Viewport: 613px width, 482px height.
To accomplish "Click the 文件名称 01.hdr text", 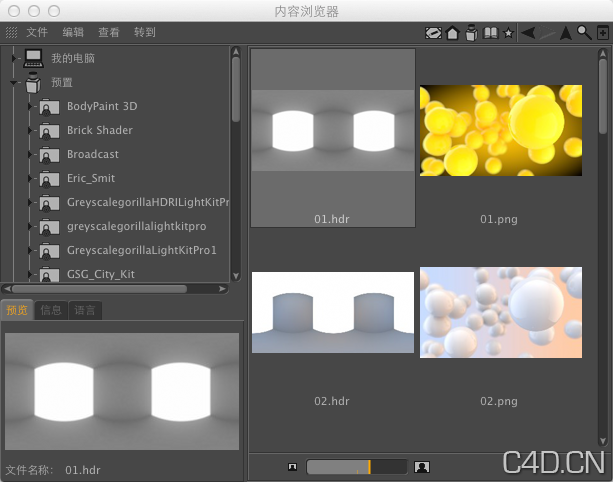I will point(53,470).
